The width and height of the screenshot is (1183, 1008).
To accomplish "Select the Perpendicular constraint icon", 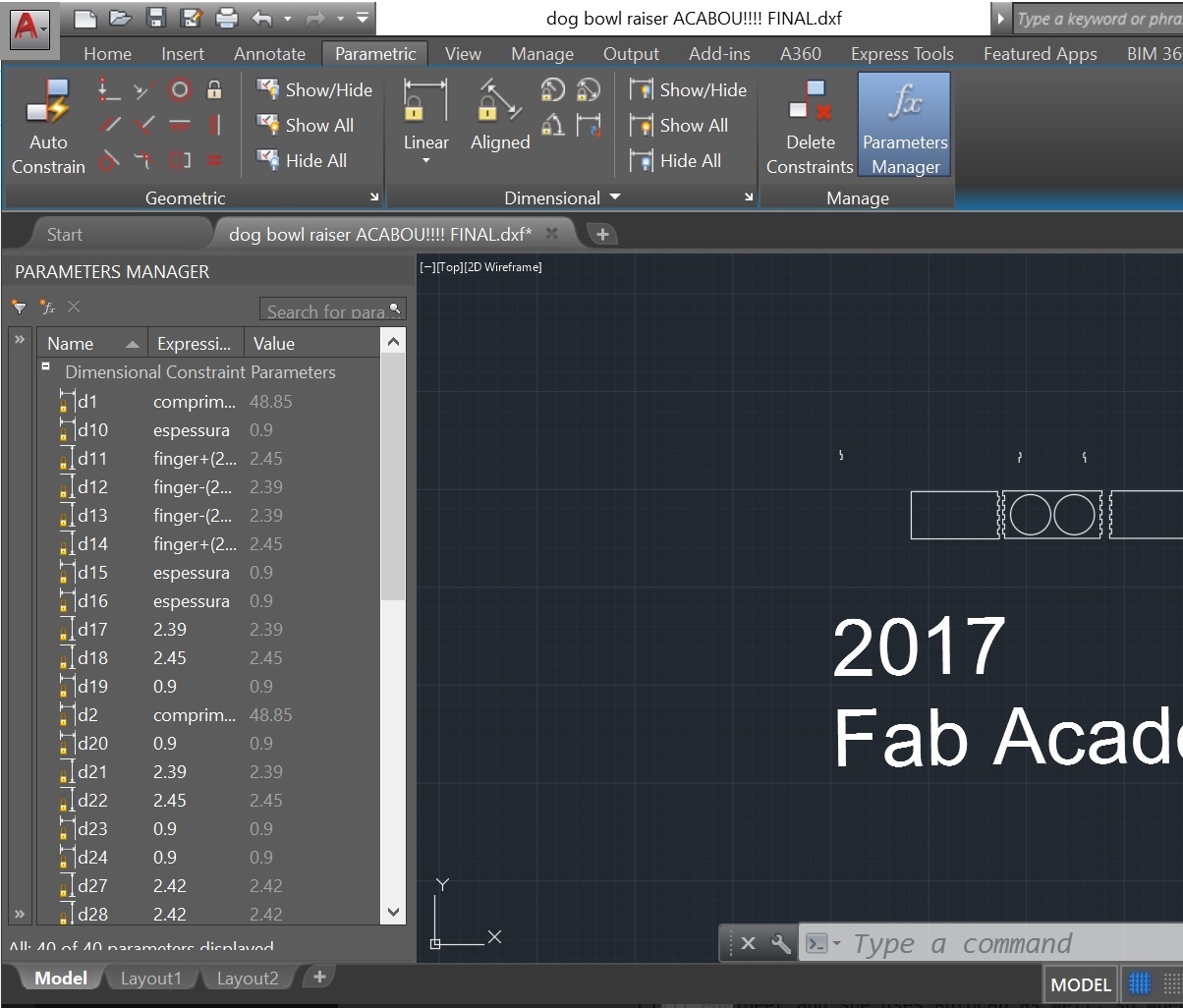I will pyautogui.click(x=144, y=125).
